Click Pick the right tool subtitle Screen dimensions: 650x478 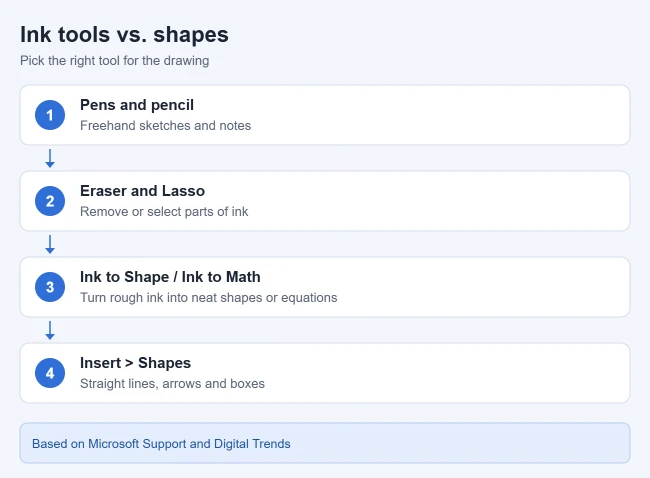coord(114,61)
